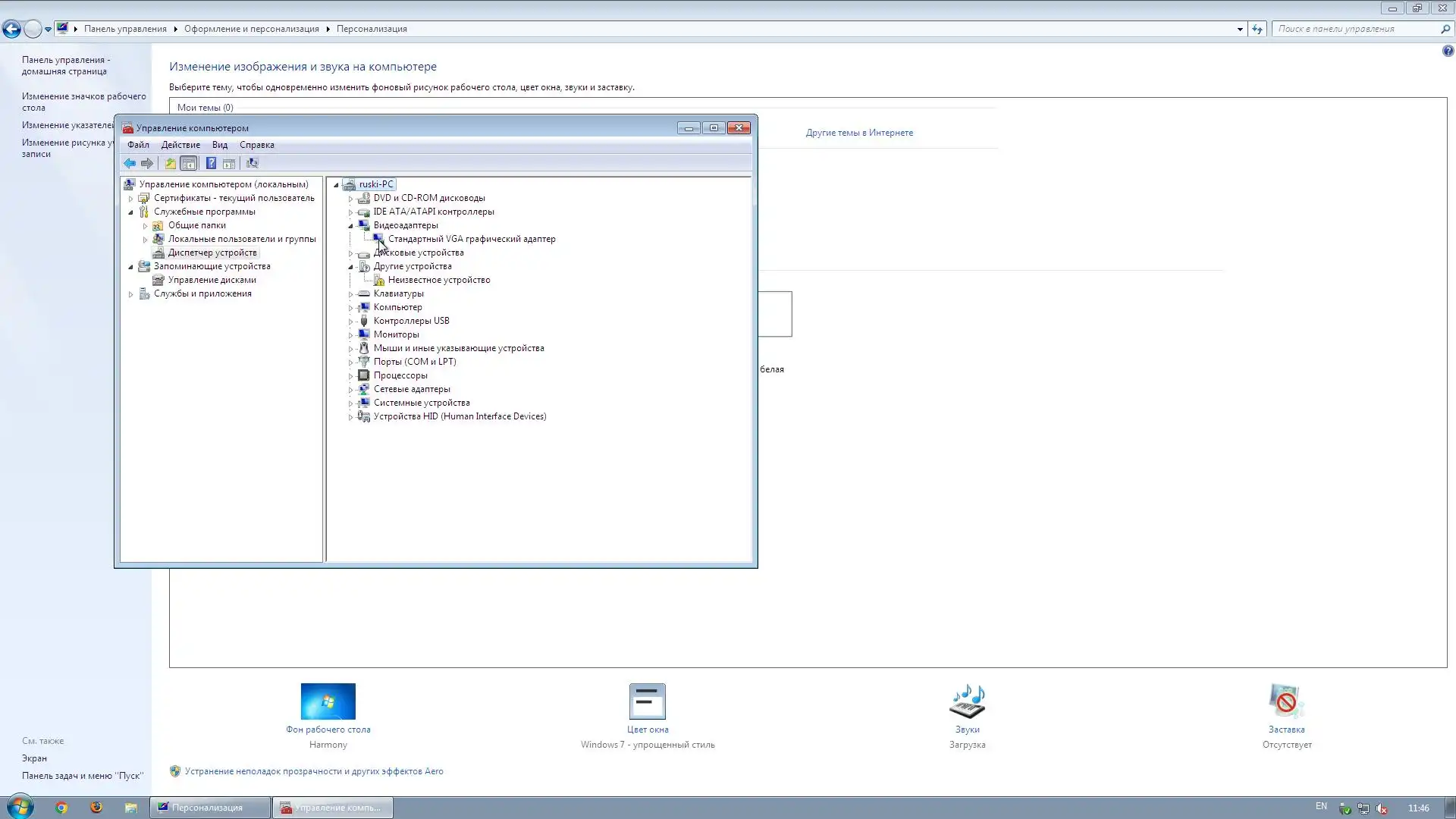Open Управление дисками in left tree
Viewport: 1456px width, 819px height.
[212, 280]
